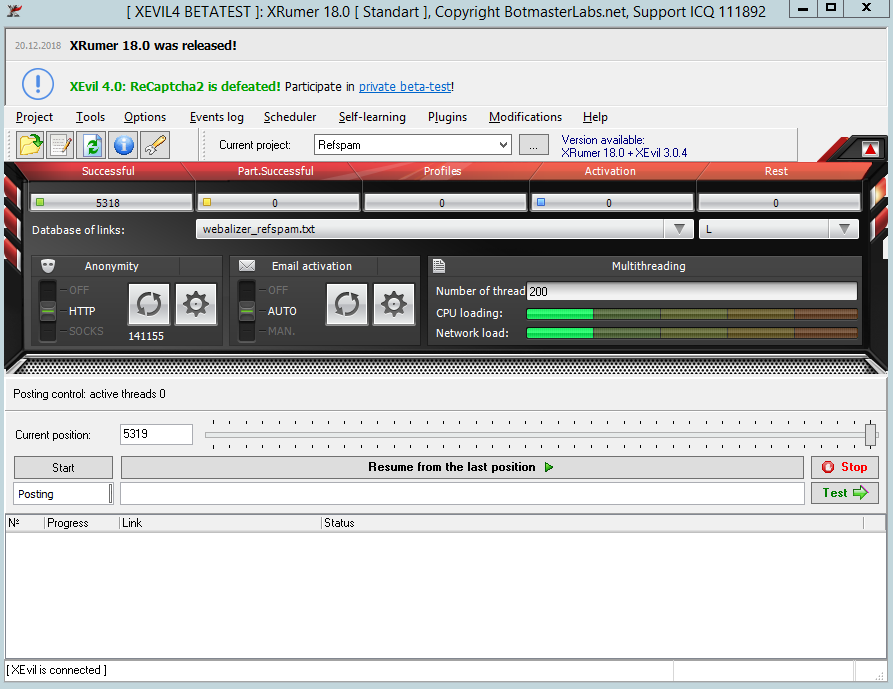
Task: Open the Help menu
Action: (x=595, y=117)
